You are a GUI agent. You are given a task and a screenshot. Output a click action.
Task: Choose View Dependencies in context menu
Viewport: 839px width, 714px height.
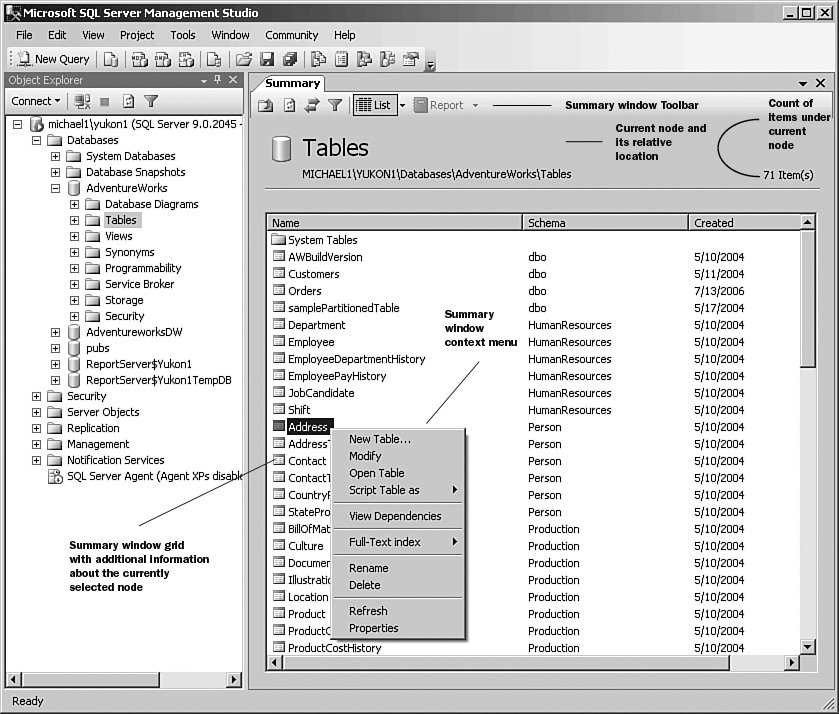coord(398,516)
